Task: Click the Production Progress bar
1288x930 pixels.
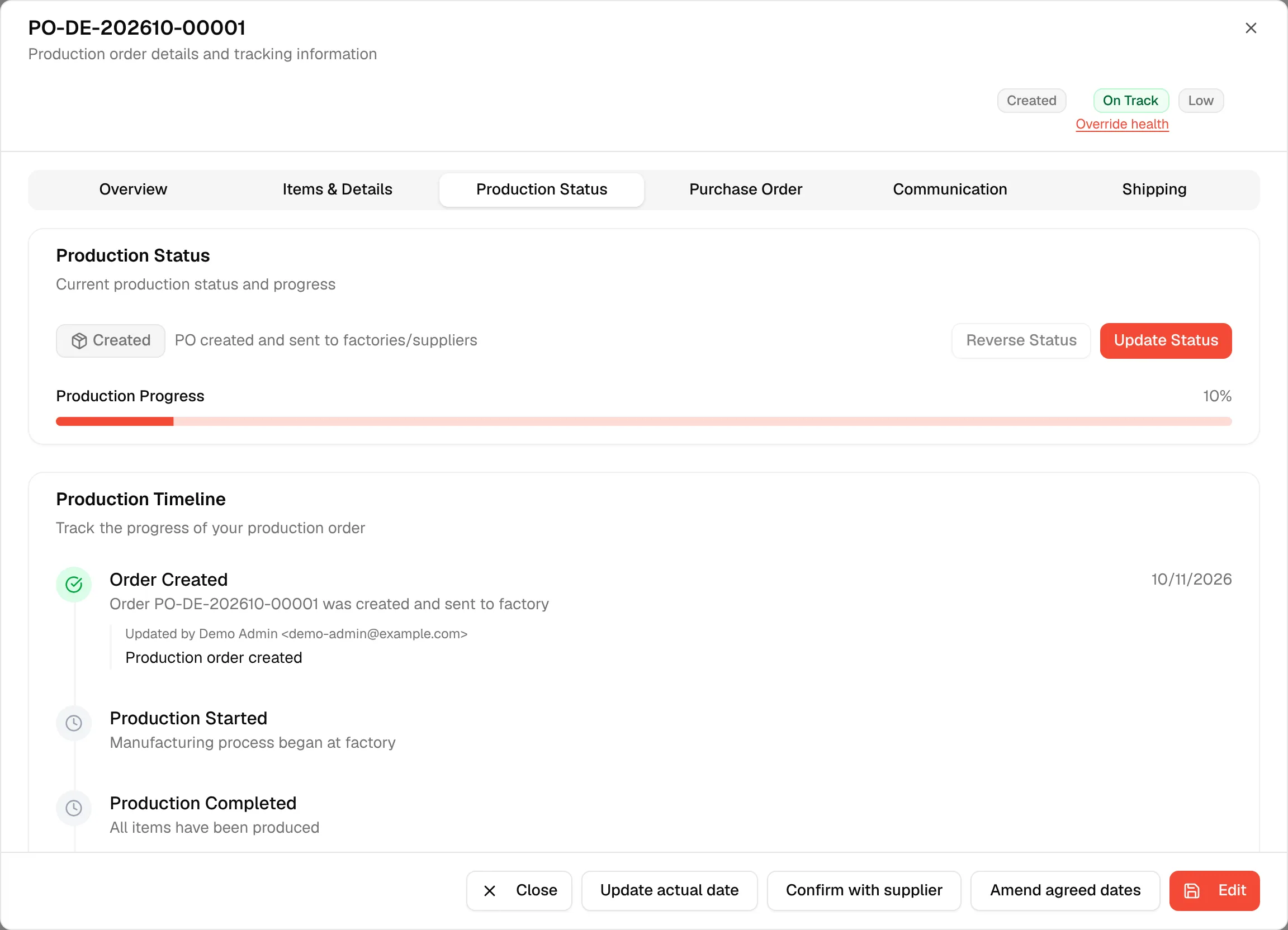Action: coord(643,421)
